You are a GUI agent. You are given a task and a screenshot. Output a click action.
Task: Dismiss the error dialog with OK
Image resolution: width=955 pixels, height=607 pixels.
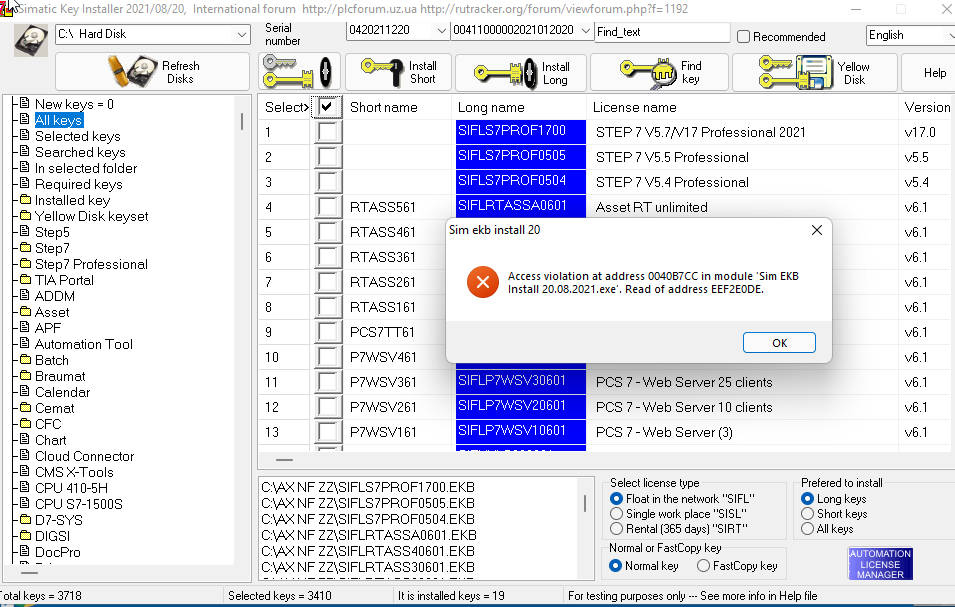779,343
